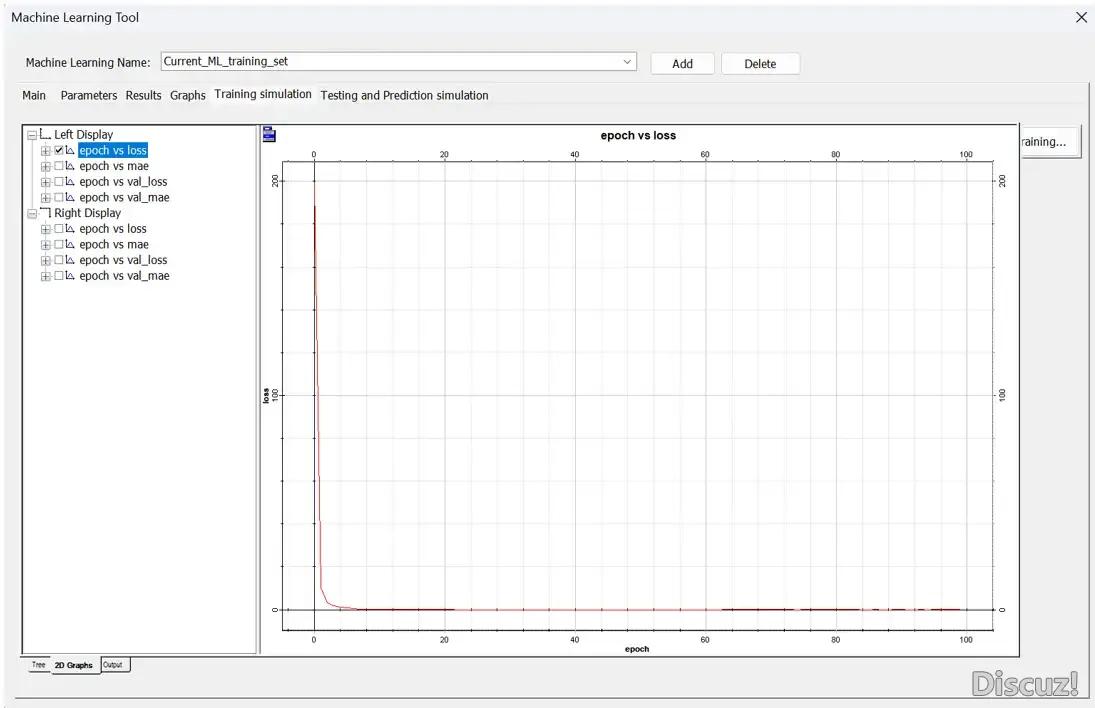Viewport: 1095px width, 708px height.
Task: Switch to the Main tab
Action: pyautogui.click(x=34, y=95)
